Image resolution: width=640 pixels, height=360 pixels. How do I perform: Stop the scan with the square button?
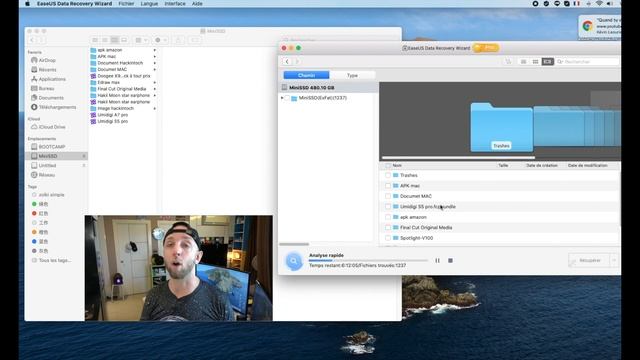pos(450,260)
